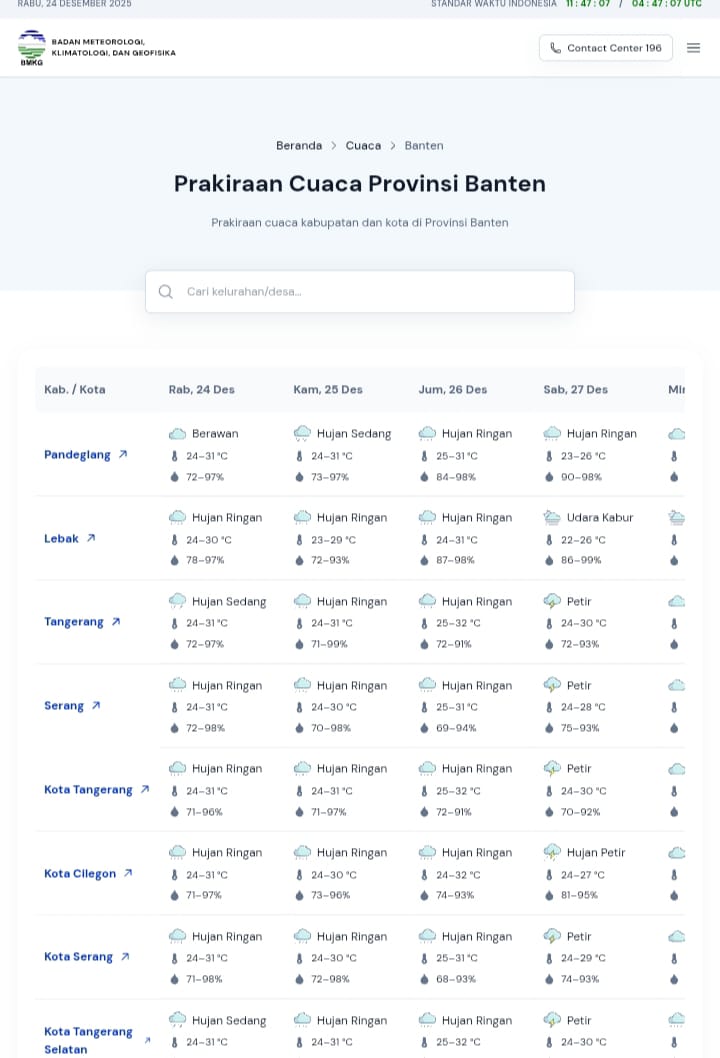
Task: Click Lebak Saturday haze weather icon
Action: 552,518
